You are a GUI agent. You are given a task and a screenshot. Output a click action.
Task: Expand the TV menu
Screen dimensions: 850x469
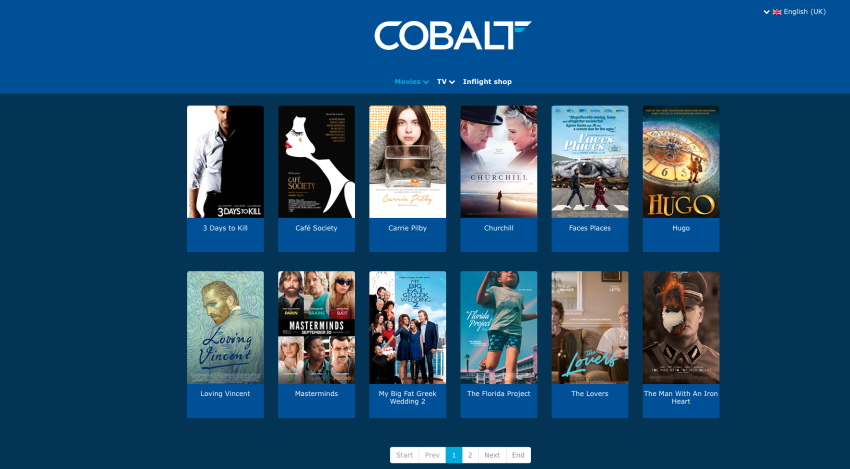pyautogui.click(x=446, y=82)
